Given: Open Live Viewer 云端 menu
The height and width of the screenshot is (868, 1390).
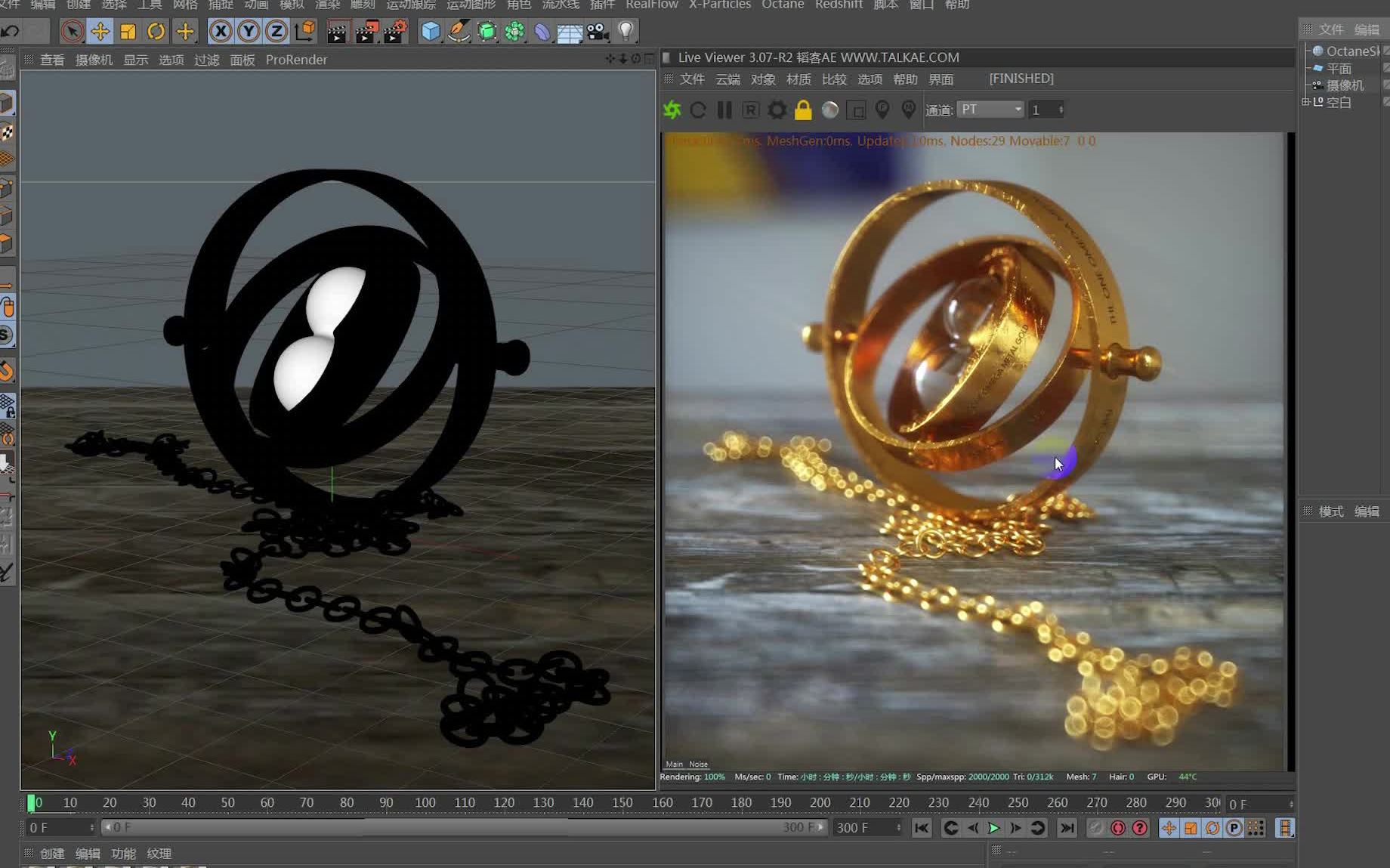Looking at the screenshot, I should (728, 79).
